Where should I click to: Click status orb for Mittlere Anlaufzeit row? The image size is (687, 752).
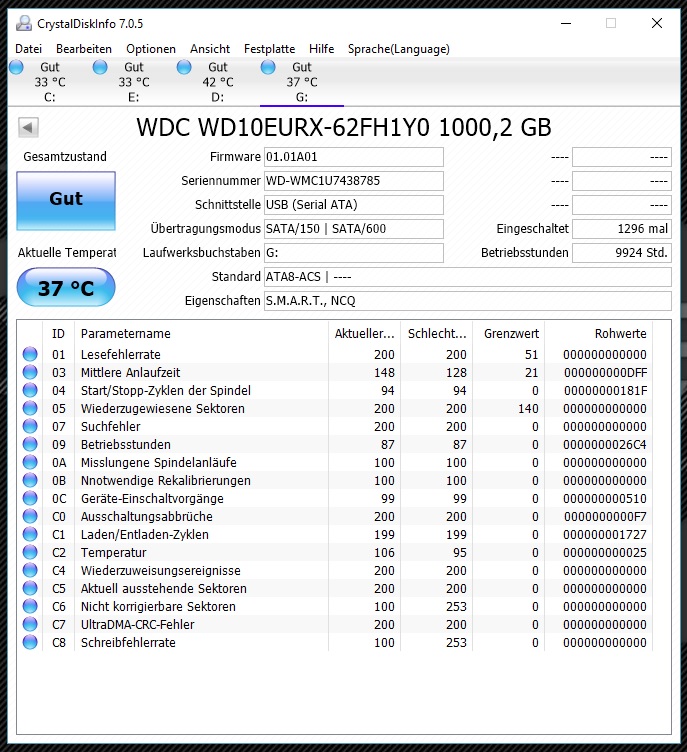coord(30,372)
